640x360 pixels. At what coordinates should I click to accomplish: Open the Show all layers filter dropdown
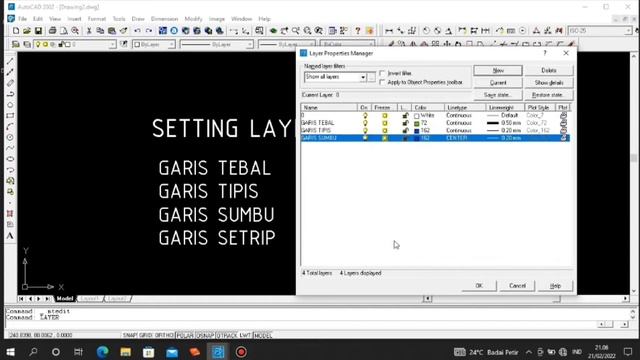(x=362, y=77)
